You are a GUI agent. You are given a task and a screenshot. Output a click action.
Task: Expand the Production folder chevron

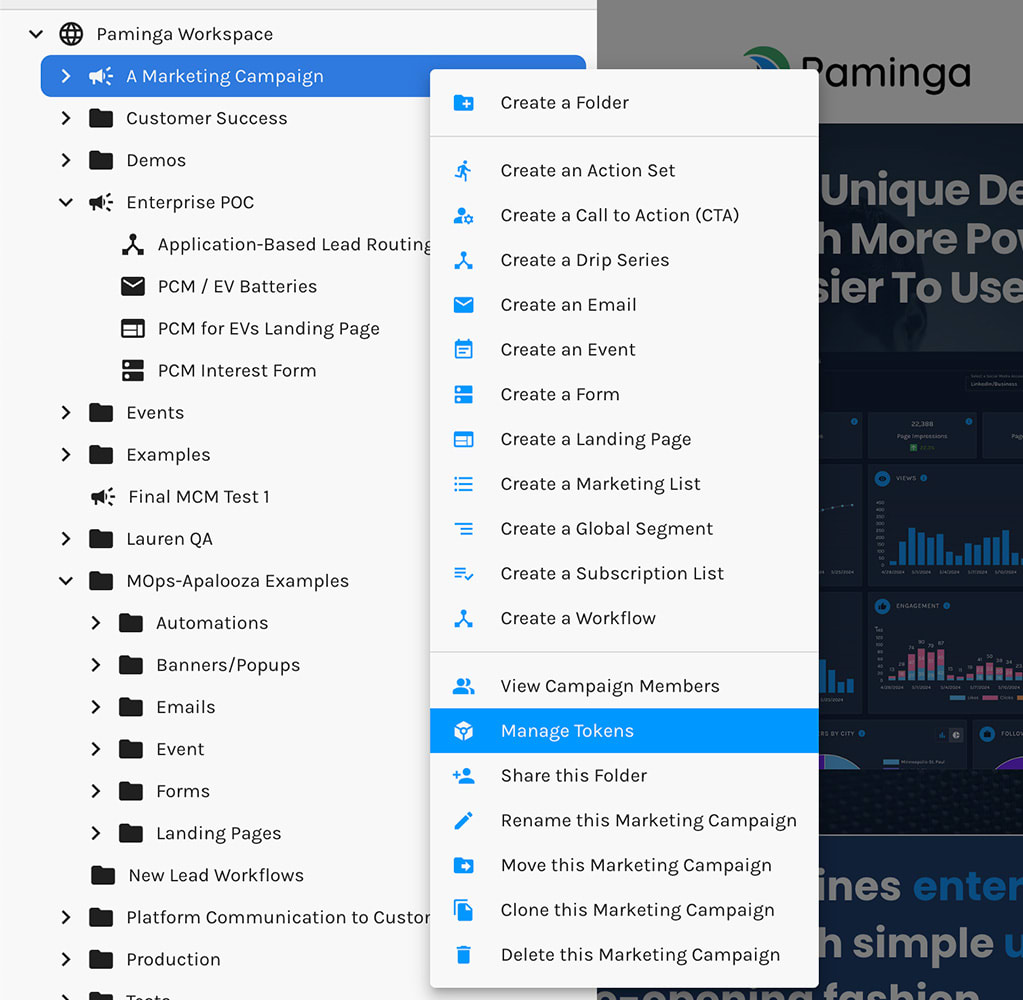[x=65, y=960]
